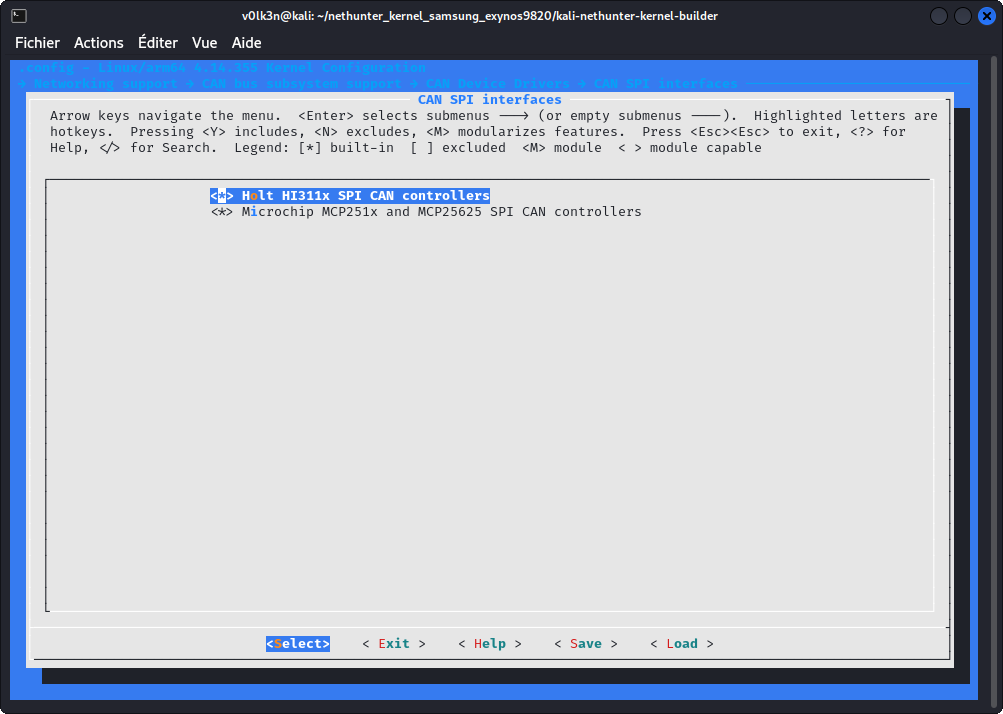Toggle the Microchip MCP251x <*> state marker
This screenshot has width=1003, height=714.
click(x=222, y=212)
